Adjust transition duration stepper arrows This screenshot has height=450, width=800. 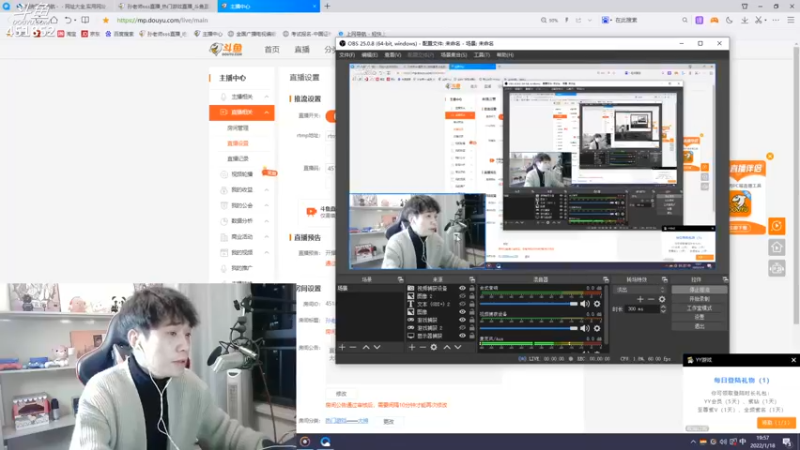663,309
